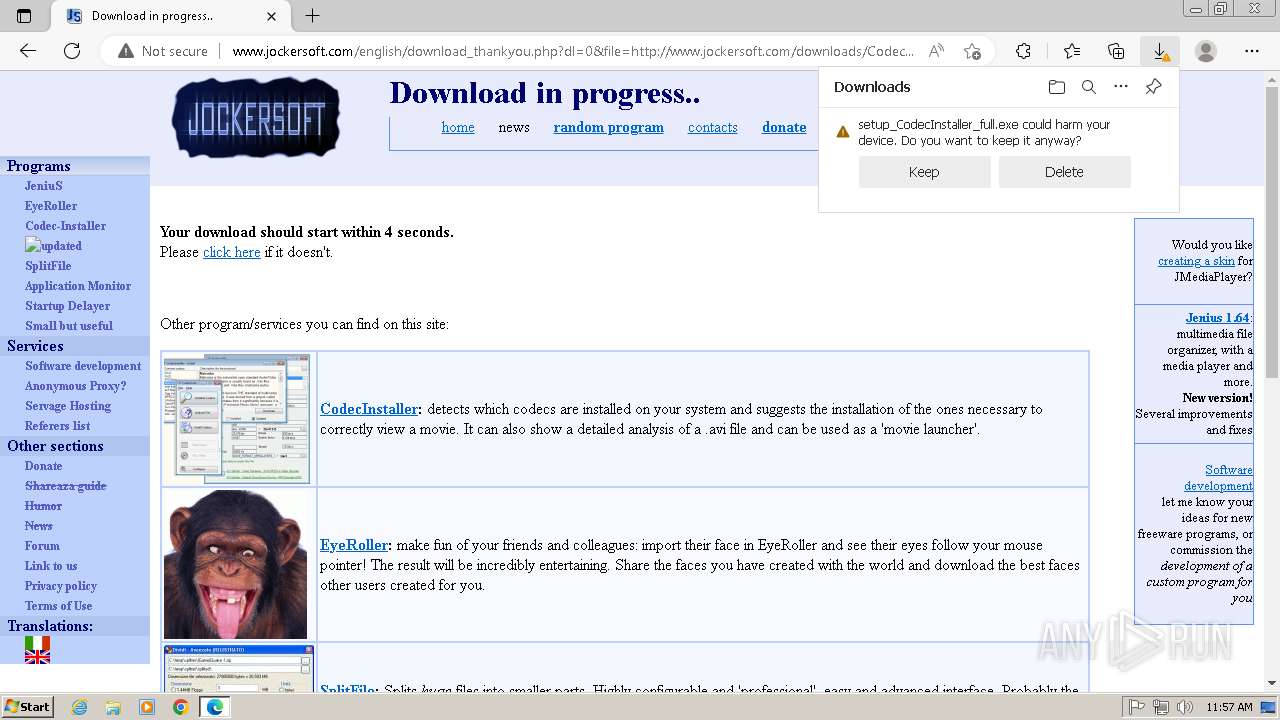Screen dimensions: 1280x720
Task: Open 'Anonymous Proxy?' sidebar link
Action: pos(76,386)
